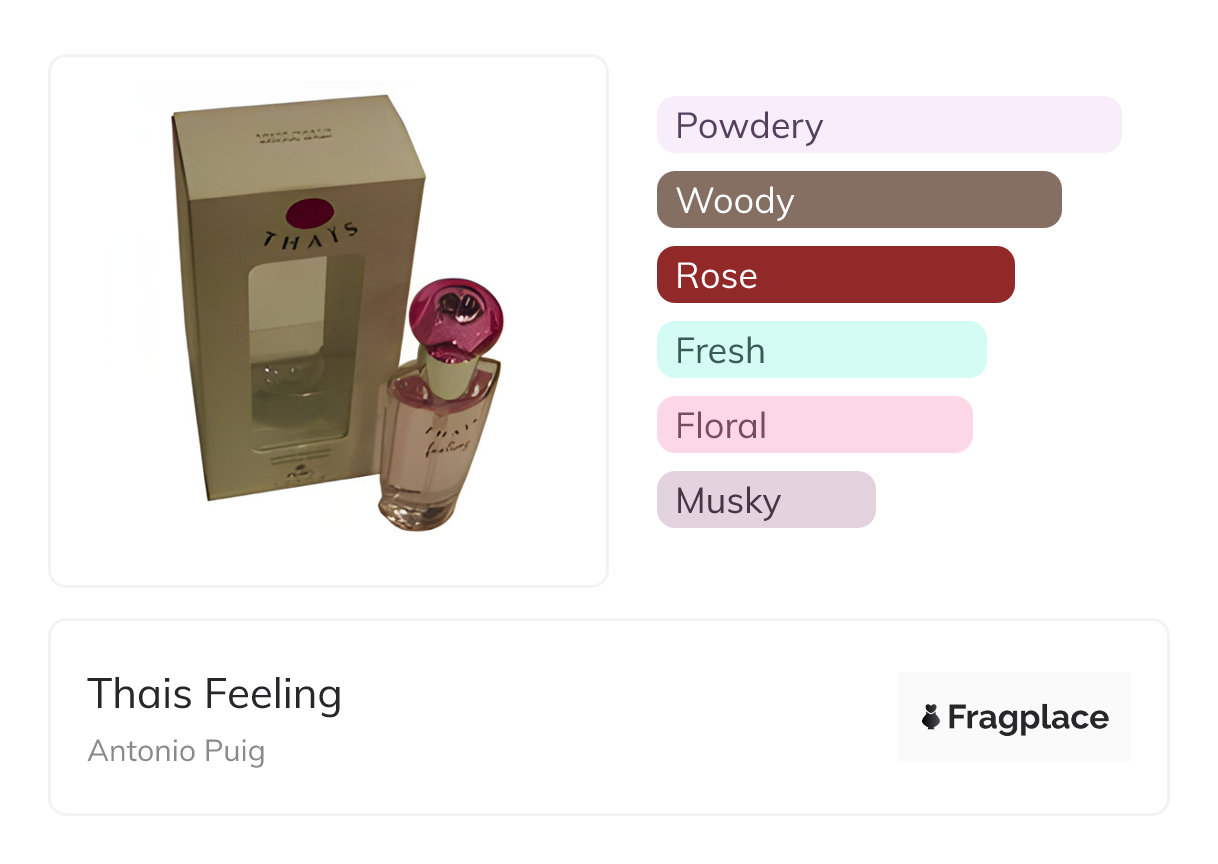Click the Fragplace wordmark text
The width and height of the screenshot is (1218, 864).
click(x=1028, y=717)
